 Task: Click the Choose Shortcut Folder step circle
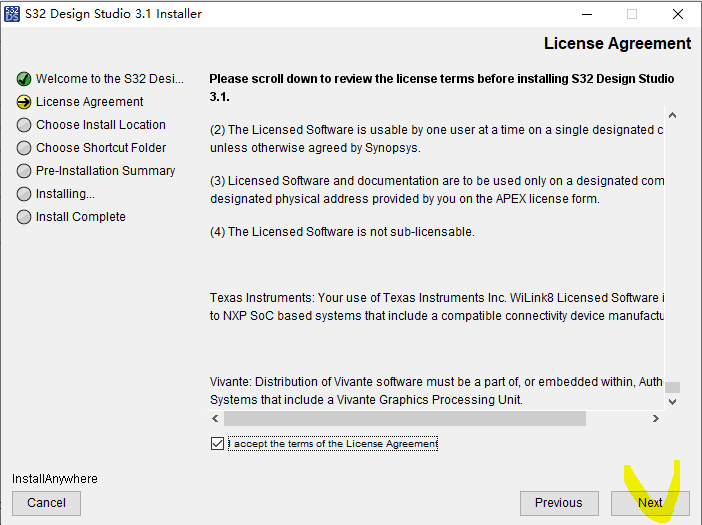(x=24, y=148)
